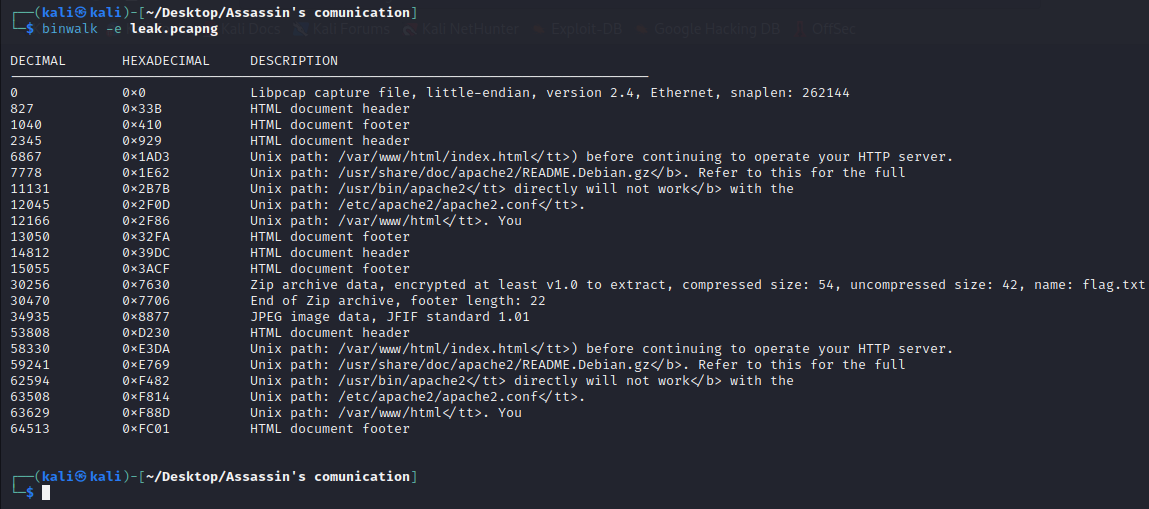Open the faint Kali Forums bookmark
The image size is (1149, 509).
(x=342, y=29)
